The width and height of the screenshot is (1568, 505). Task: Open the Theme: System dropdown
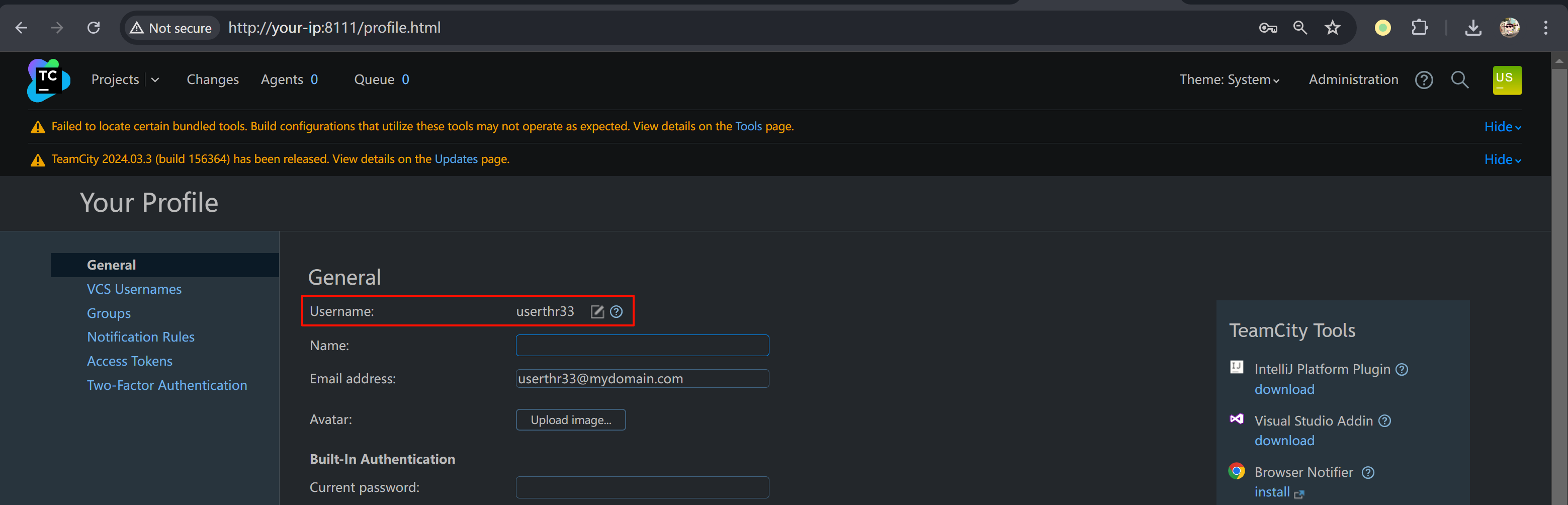1229,80
